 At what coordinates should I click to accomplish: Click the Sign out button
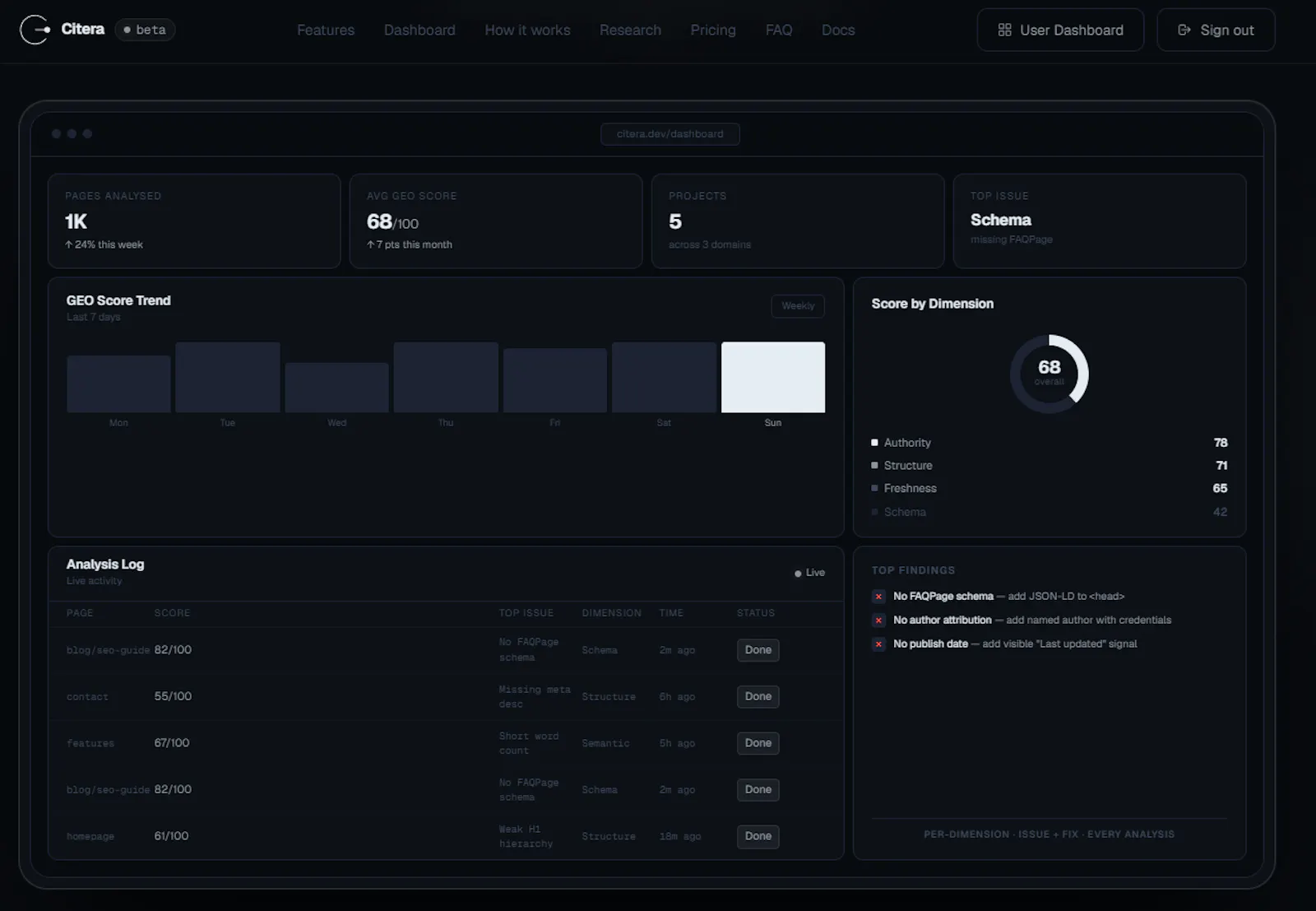tap(1216, 30)
